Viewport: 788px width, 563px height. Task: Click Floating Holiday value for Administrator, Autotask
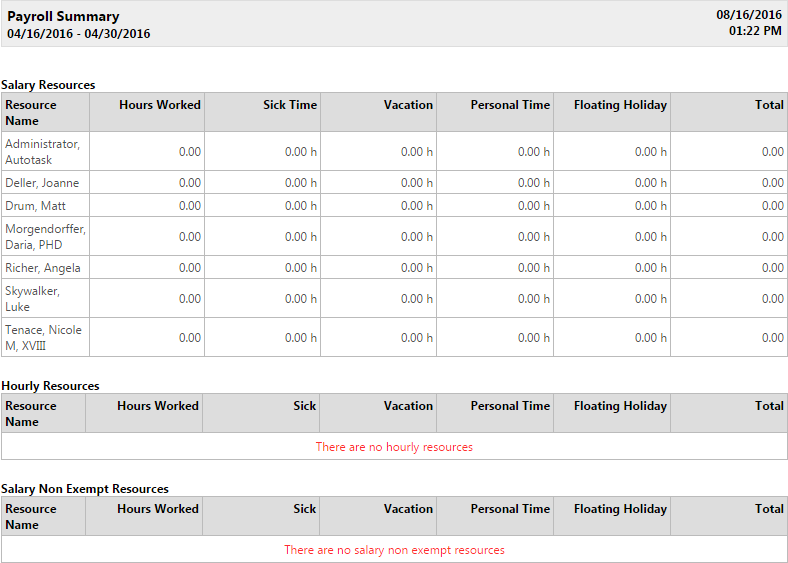[x=650, y=152]
